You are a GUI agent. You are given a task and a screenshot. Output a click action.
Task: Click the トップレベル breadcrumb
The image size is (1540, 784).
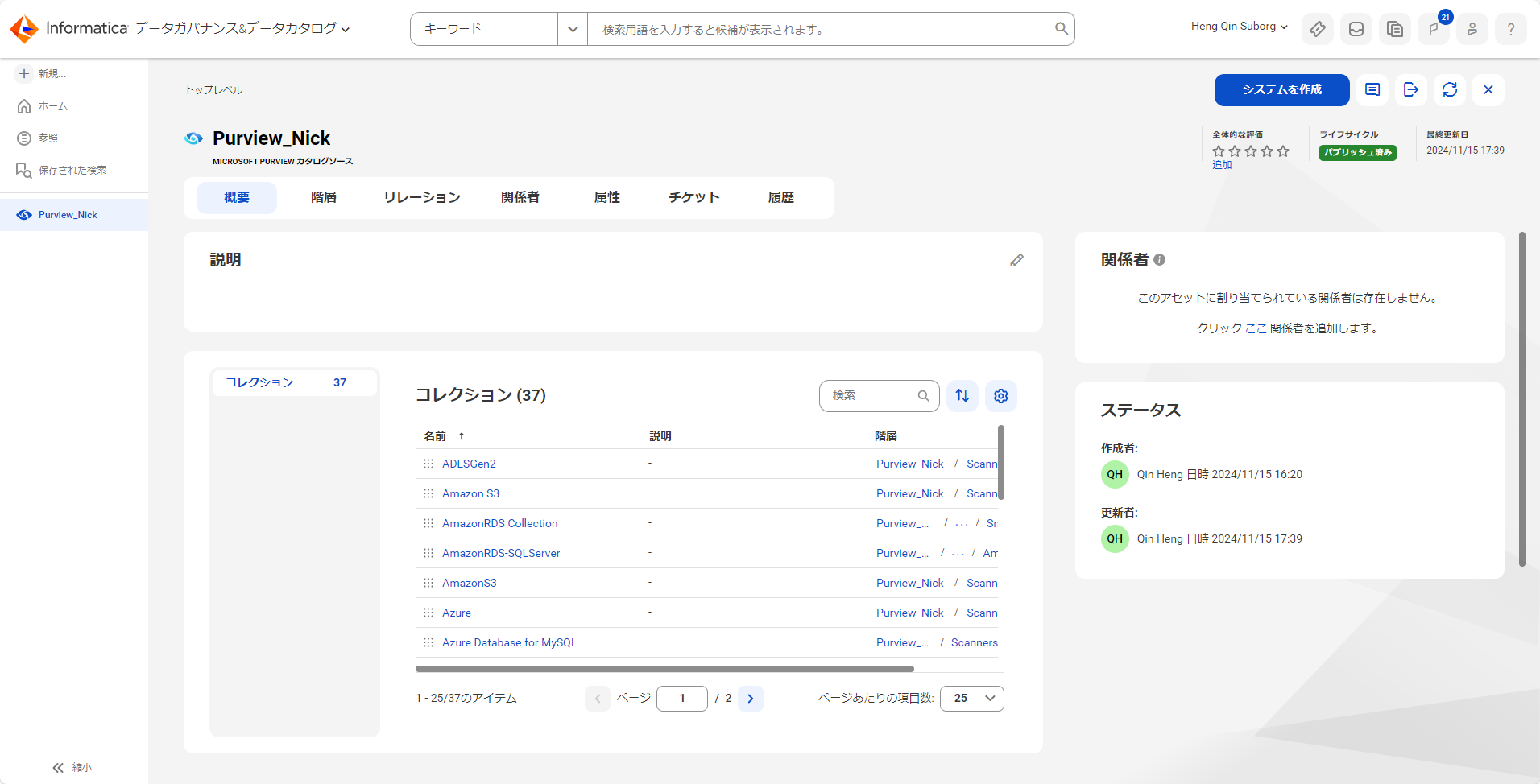pos(214,90)
